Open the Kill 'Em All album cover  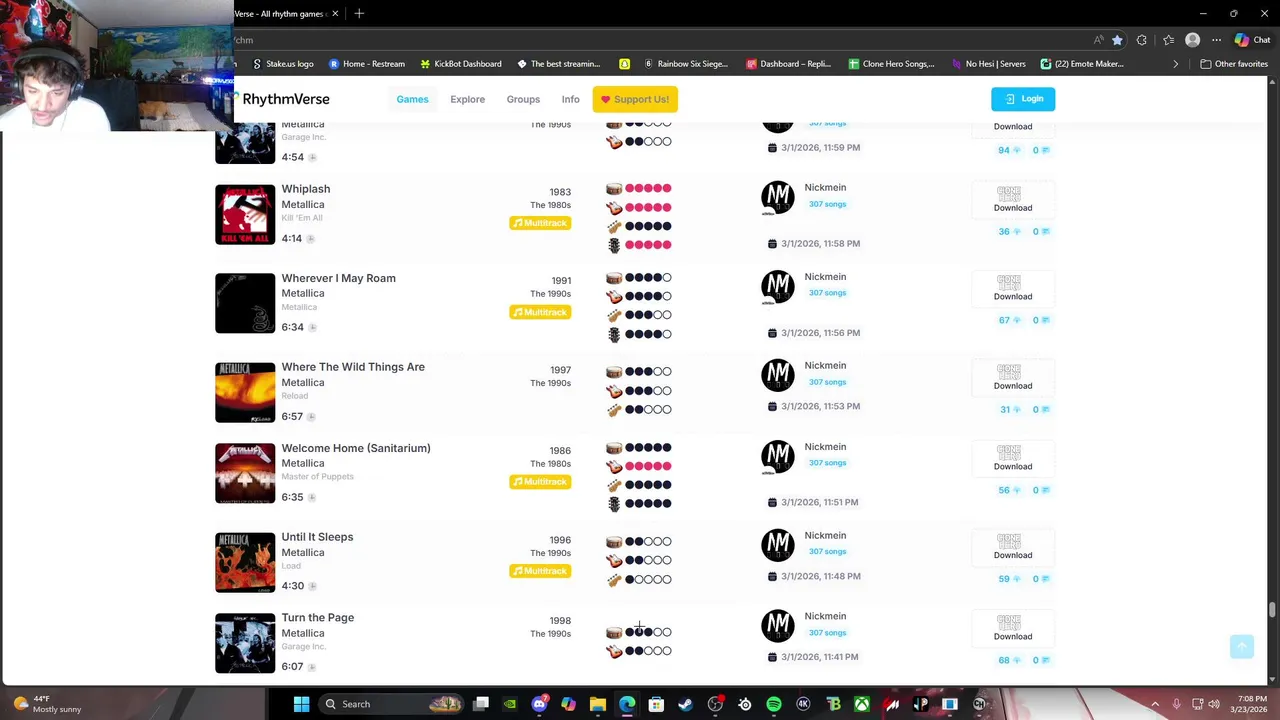coord(245,214)
